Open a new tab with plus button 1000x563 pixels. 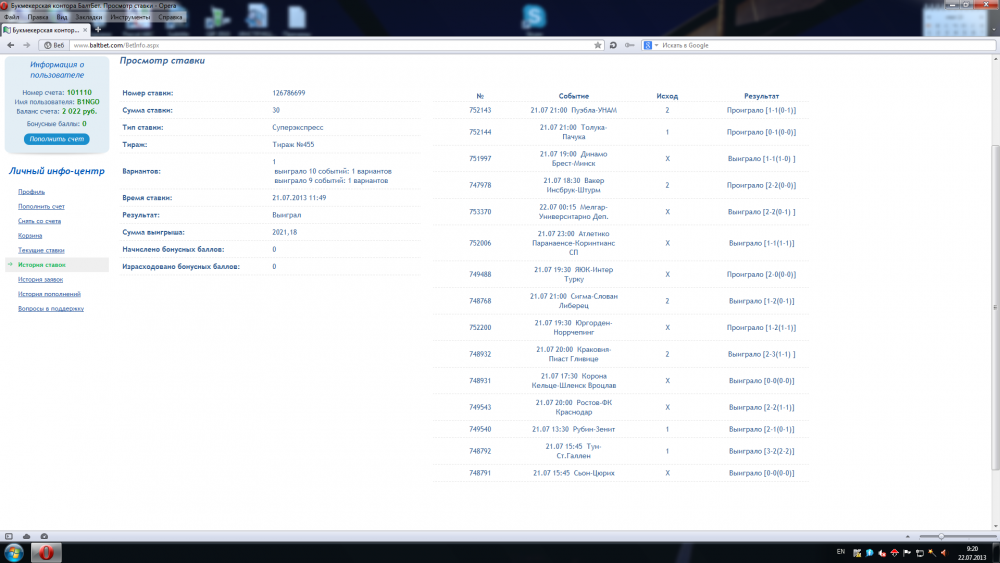click(98, 30)
